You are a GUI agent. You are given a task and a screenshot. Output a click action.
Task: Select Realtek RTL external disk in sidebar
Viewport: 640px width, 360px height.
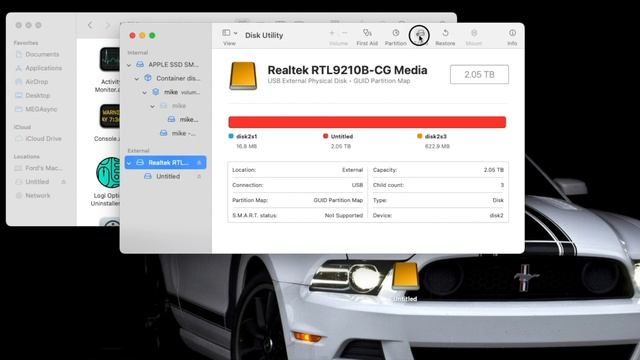coord(165,162)
